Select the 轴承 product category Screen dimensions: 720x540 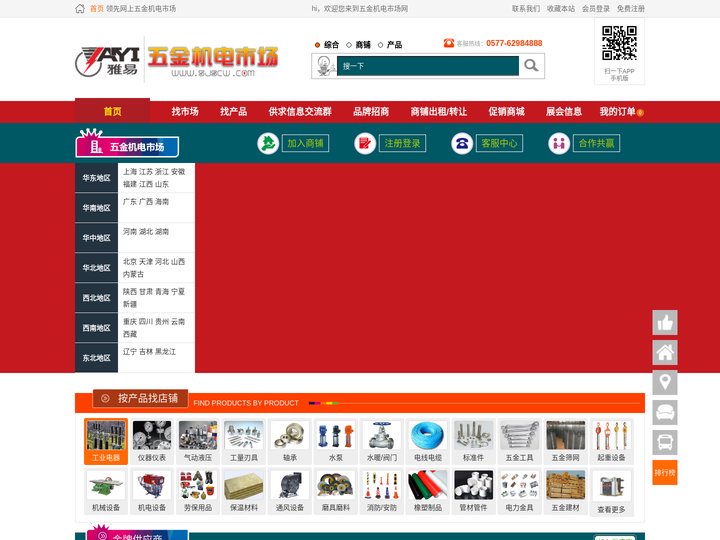(290, 441)
